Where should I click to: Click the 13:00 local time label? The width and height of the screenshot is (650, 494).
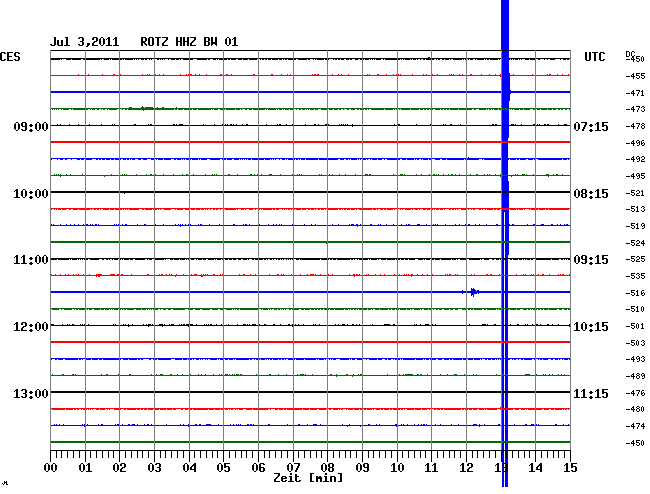[31, 393]
